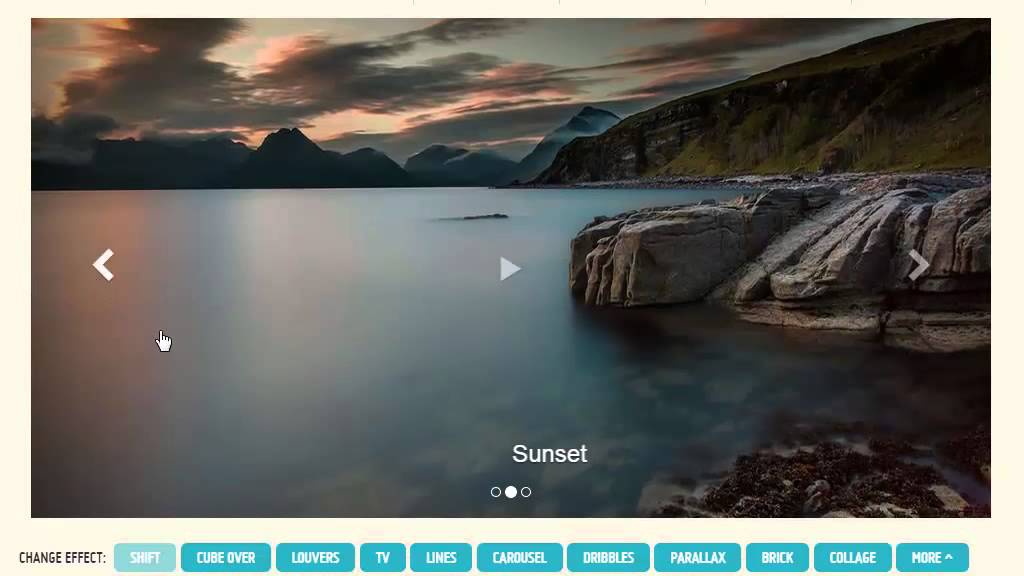Viewport: 1024px width, 576px height.
Task: Select the second slide bullet dot
Action: click(x=511, y=492)
